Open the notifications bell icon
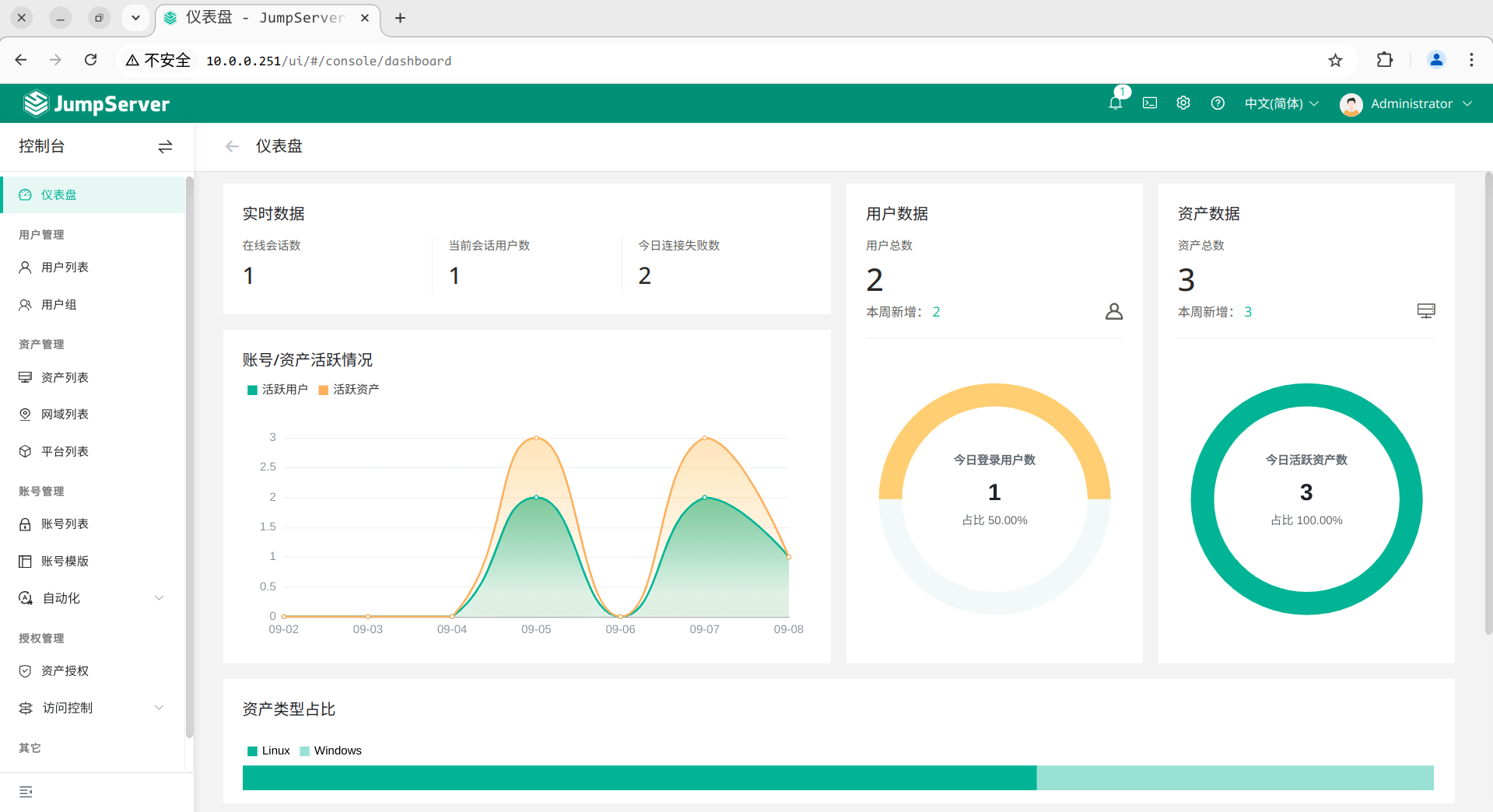1493x812 pixels. pos(1115,103)
